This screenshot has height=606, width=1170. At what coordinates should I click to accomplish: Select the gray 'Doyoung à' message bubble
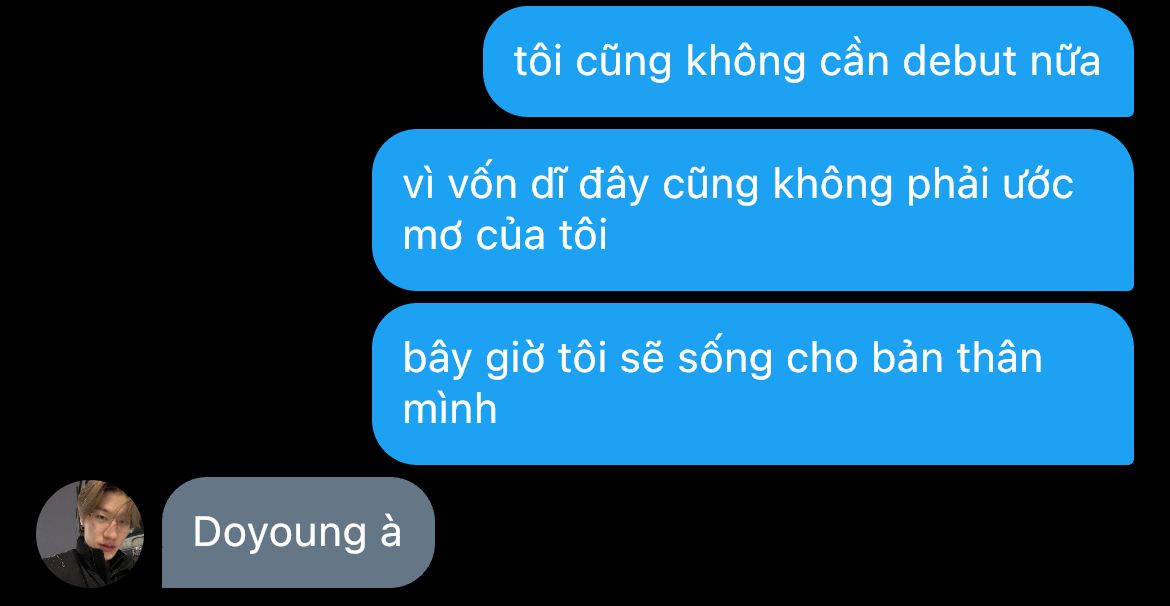[x=298, y=533]
